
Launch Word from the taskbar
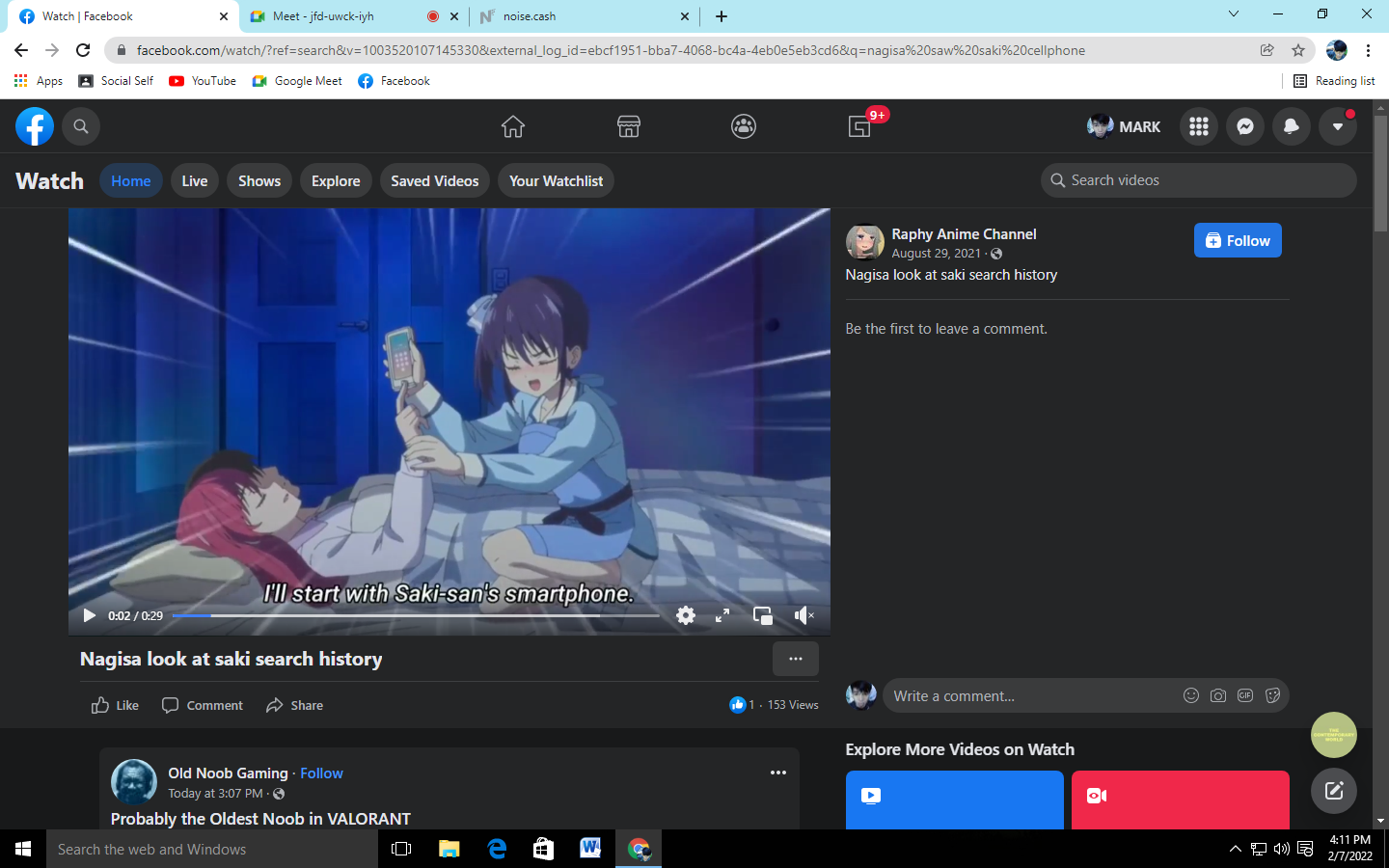pos(590,849)
